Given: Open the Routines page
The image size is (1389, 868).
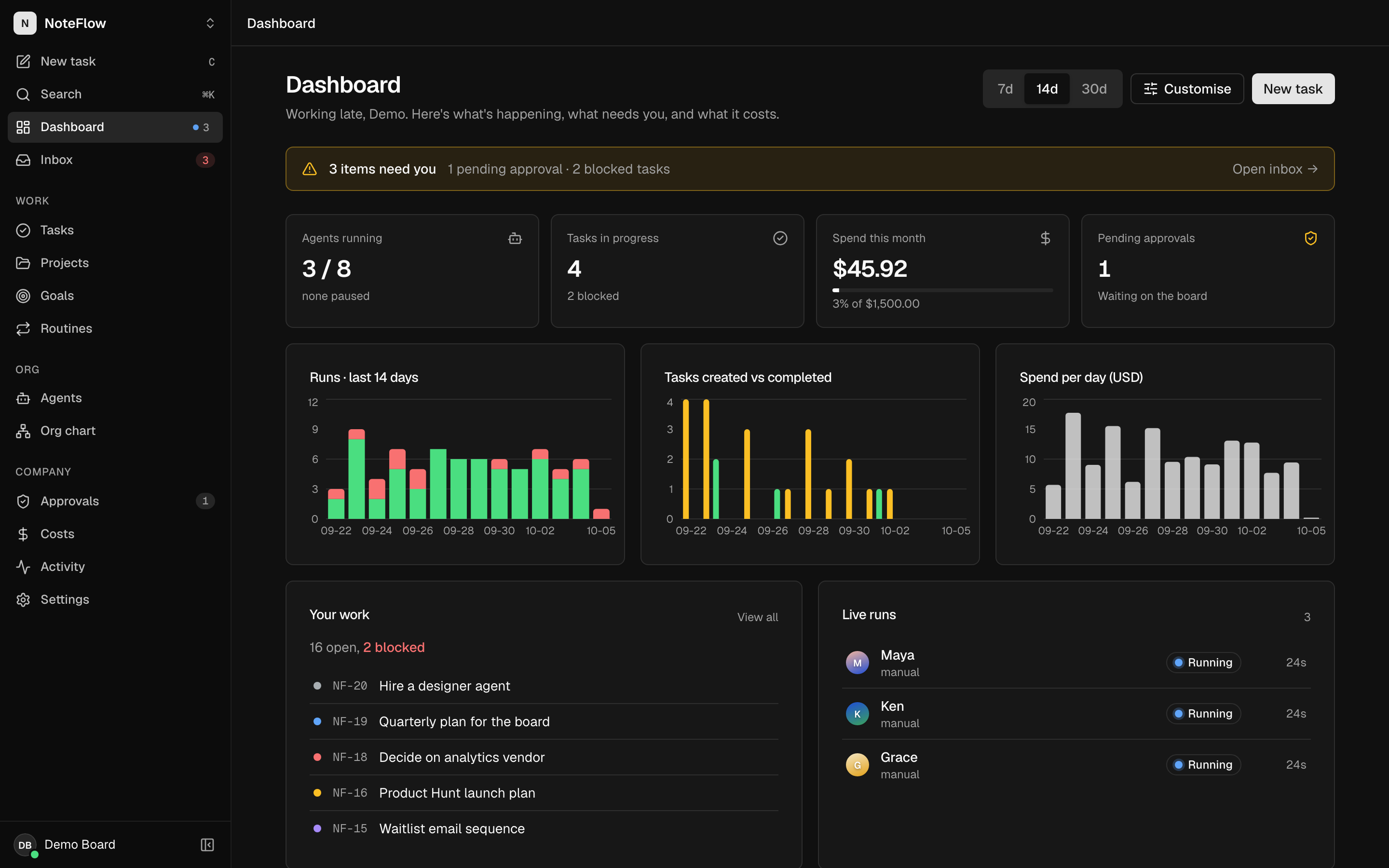Looking at the screenshot, I should tap(115, 328).
